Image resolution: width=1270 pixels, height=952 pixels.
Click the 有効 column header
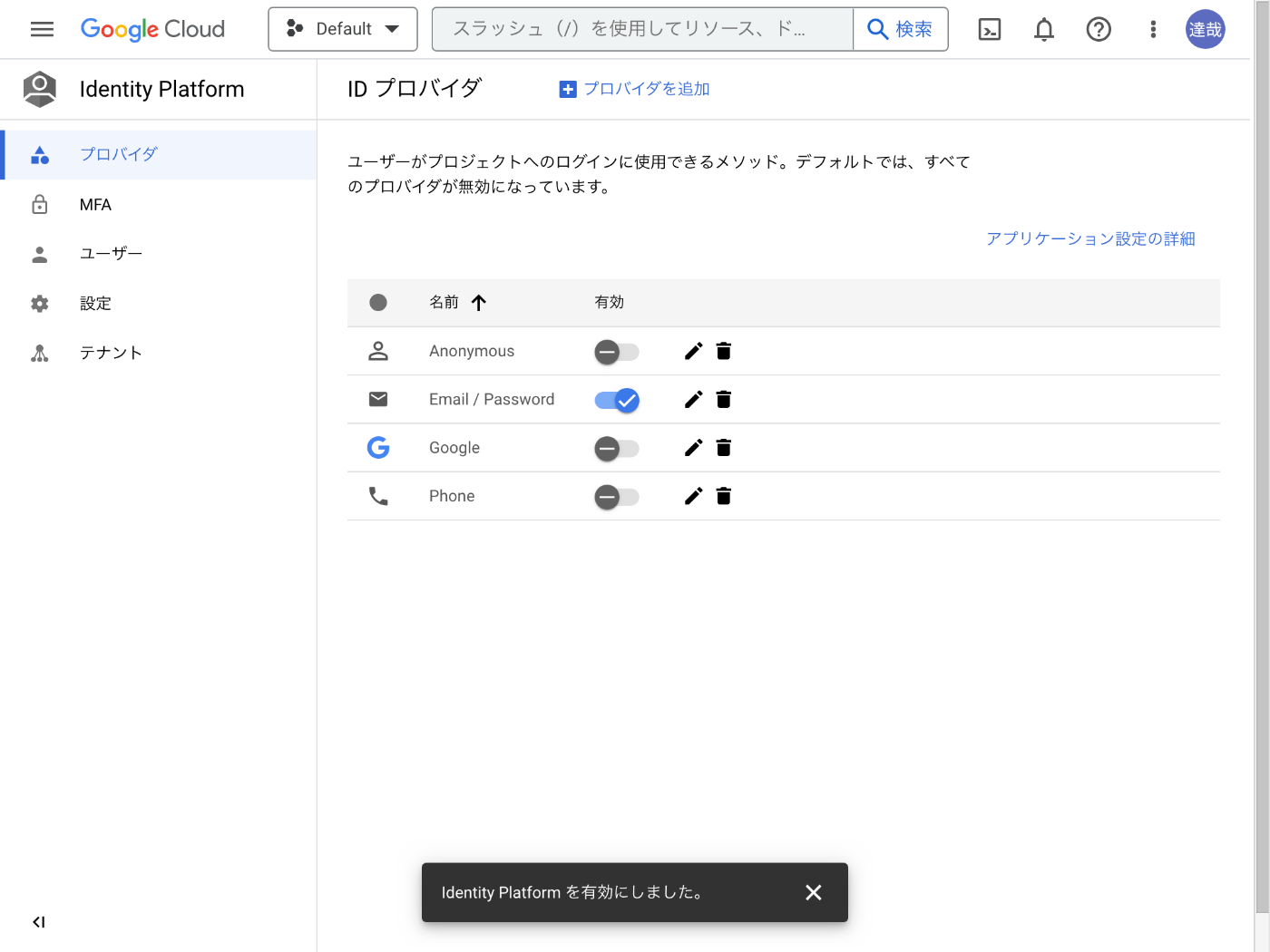click(609, 302)
